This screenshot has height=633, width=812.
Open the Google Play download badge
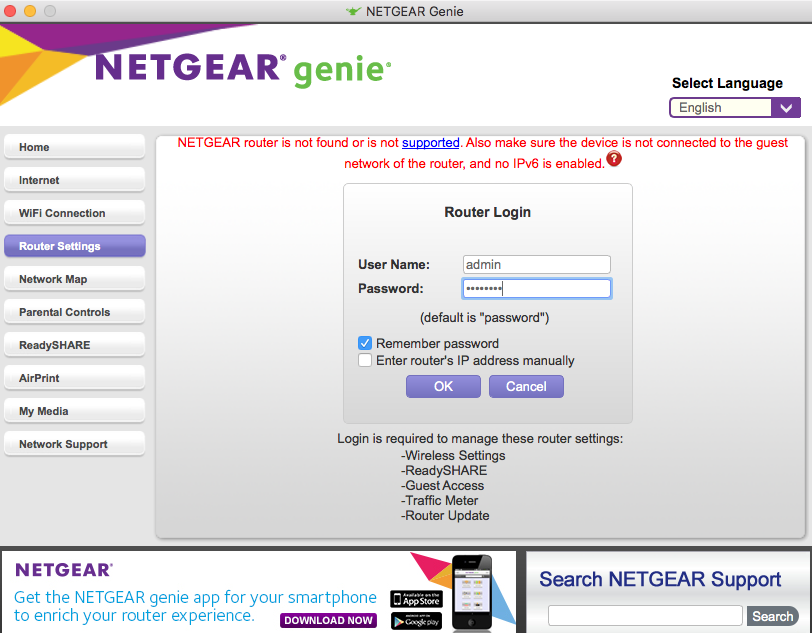click(416, 621)
